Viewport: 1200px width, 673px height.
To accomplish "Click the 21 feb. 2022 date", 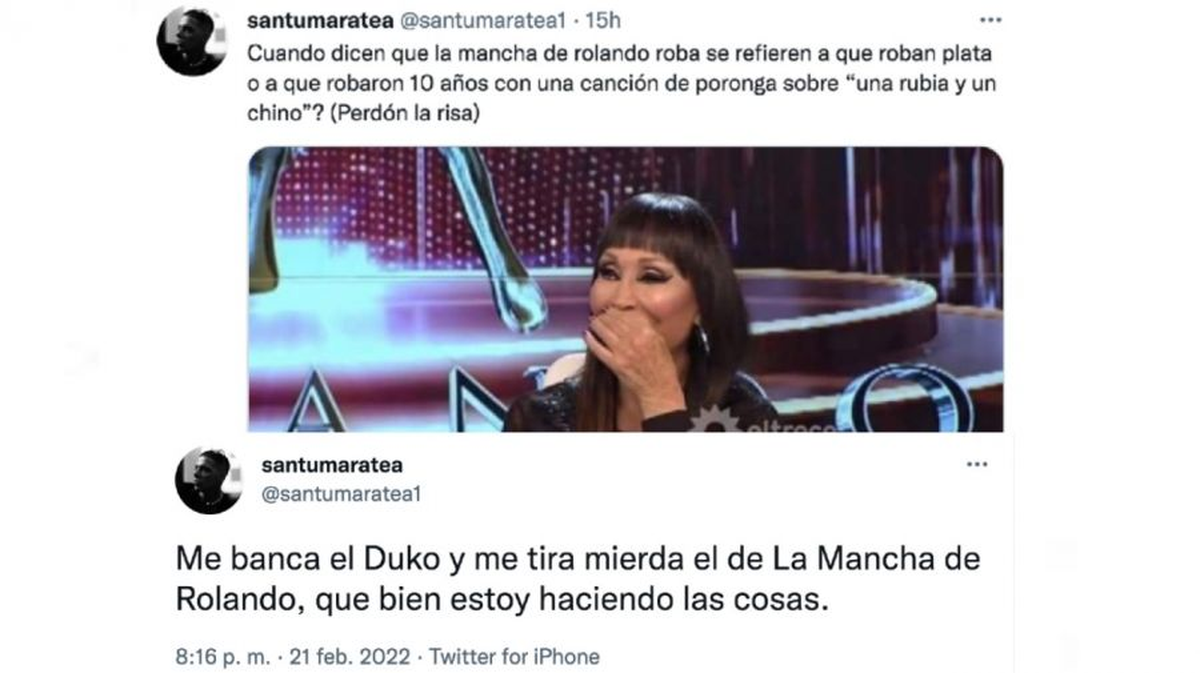I will [x=349, y=657].
